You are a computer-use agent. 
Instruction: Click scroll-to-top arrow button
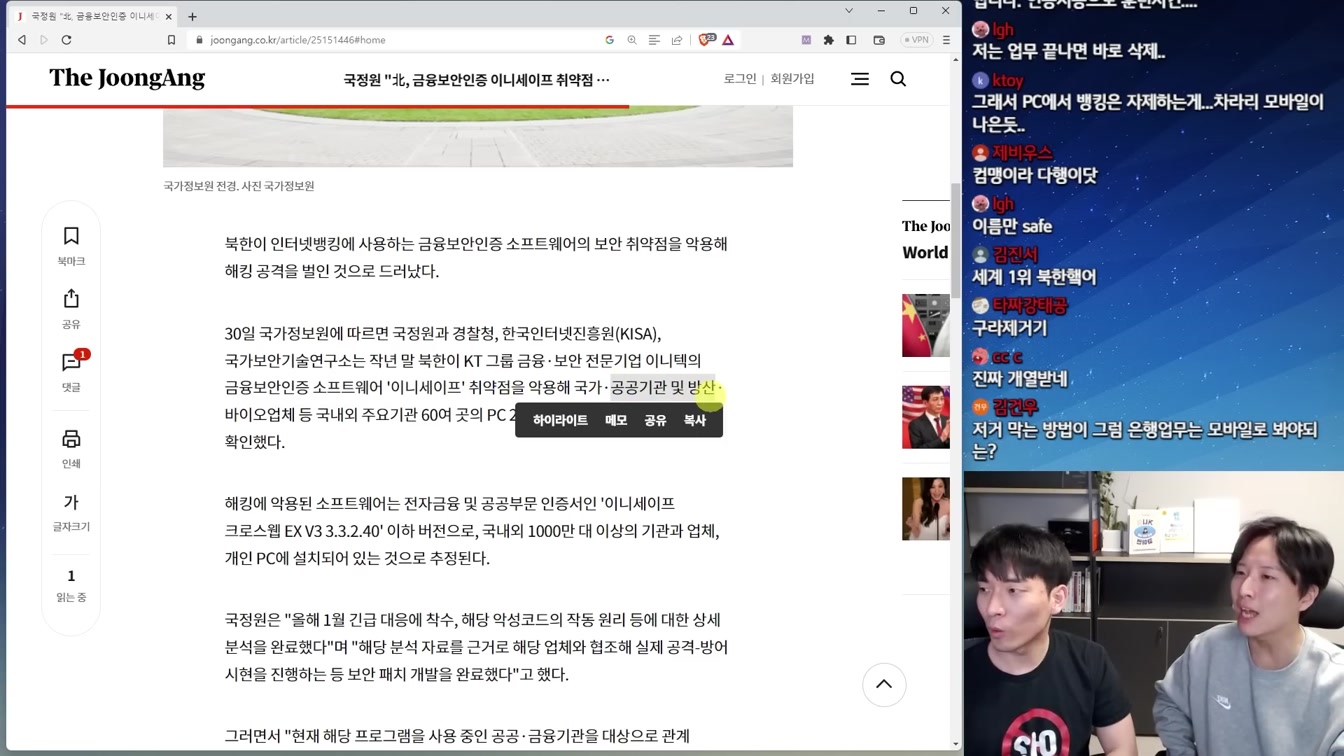884,685
